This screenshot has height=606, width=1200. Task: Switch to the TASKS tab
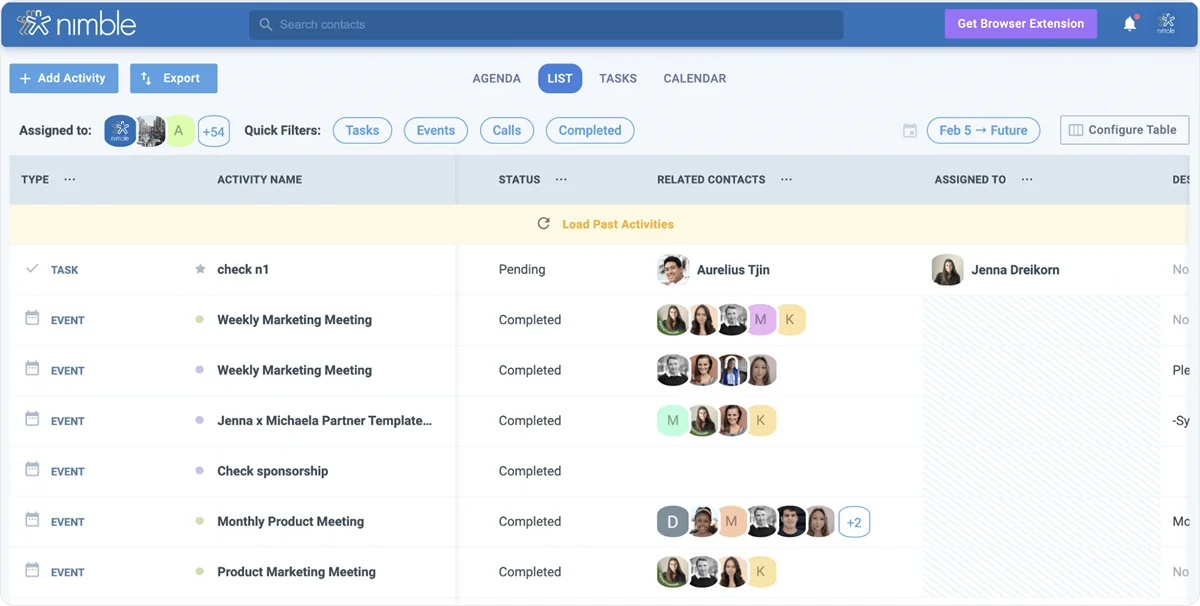(x=618, y=78)
